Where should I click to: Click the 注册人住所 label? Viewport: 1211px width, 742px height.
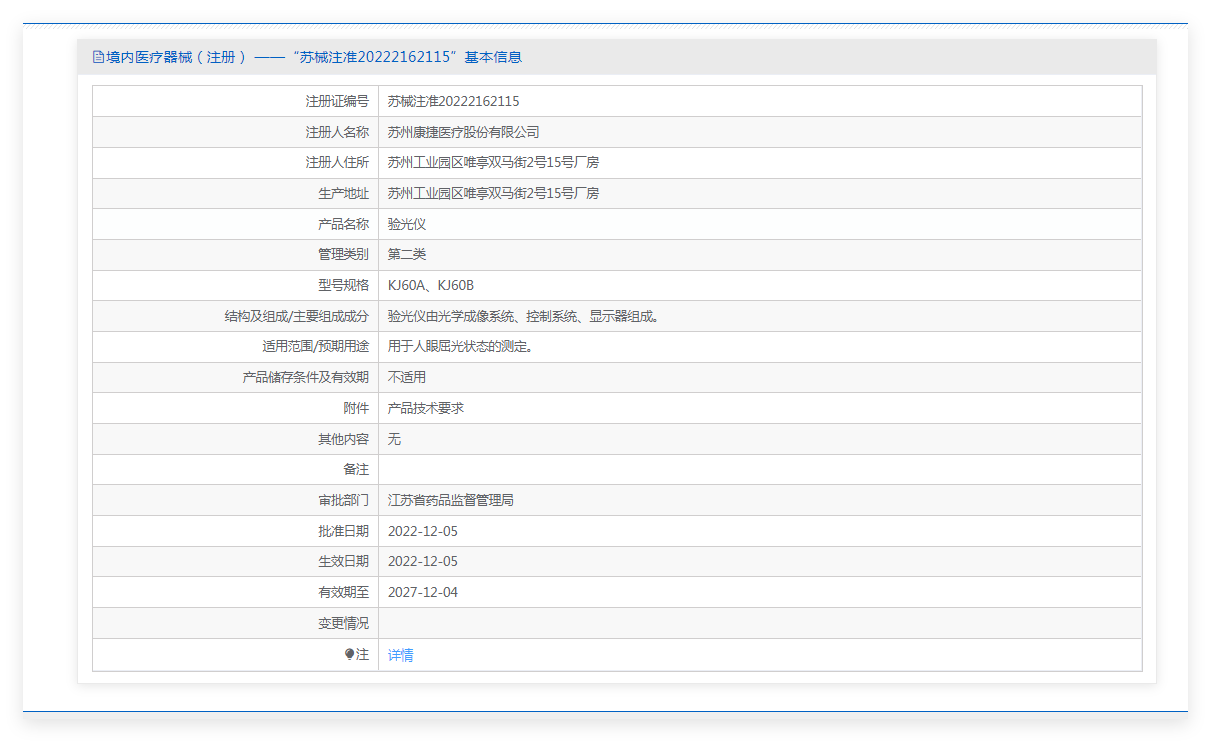click(x=337, y=162)
